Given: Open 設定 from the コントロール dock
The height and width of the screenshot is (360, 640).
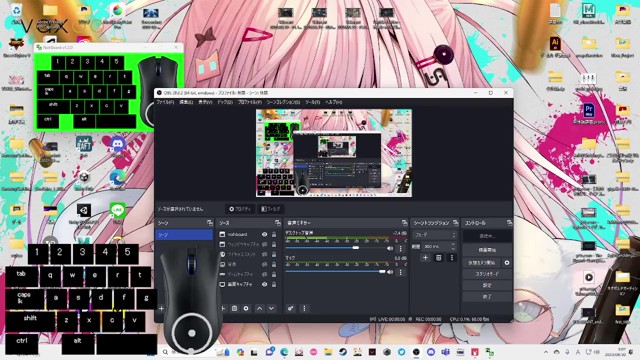Looking at the screenshot, I should tap(487, 285).
